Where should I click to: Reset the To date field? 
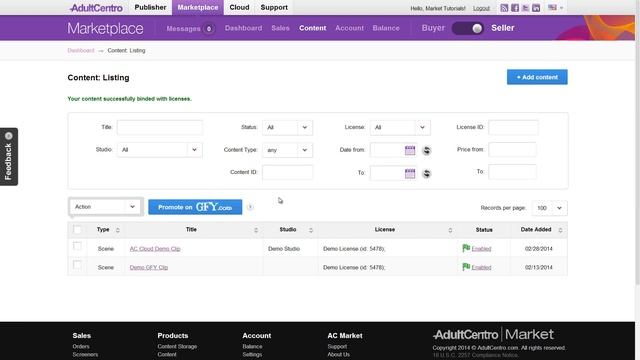tap(427, 173)
